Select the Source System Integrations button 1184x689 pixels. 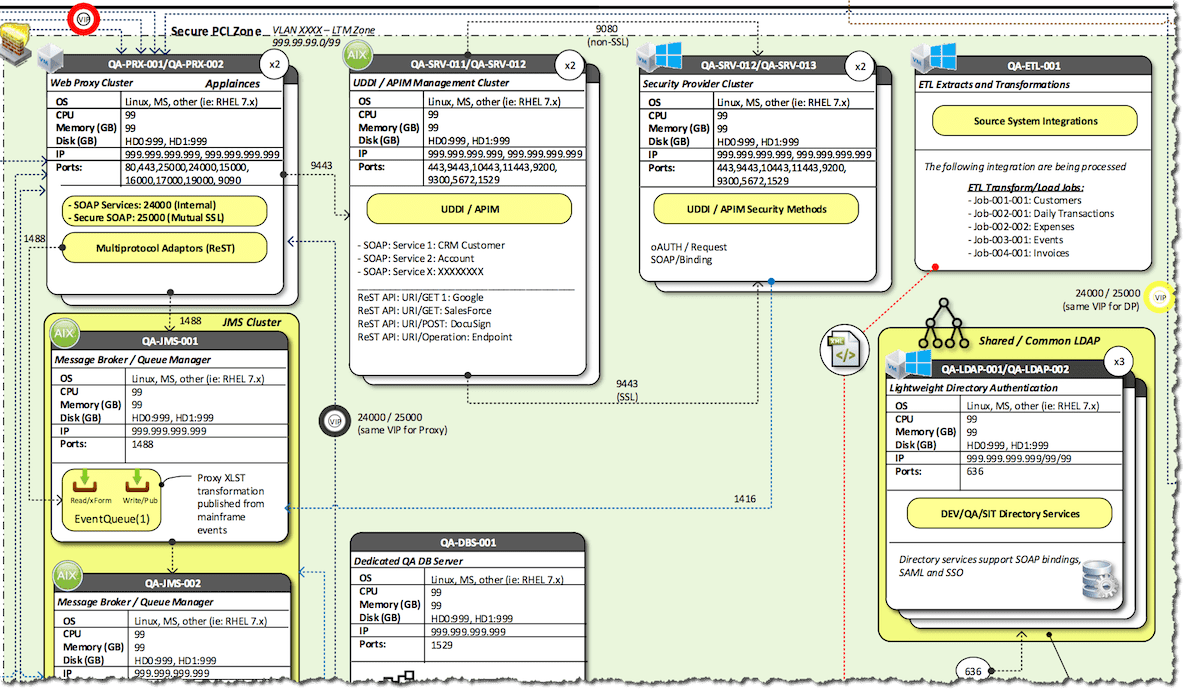tap(1034, 120)
